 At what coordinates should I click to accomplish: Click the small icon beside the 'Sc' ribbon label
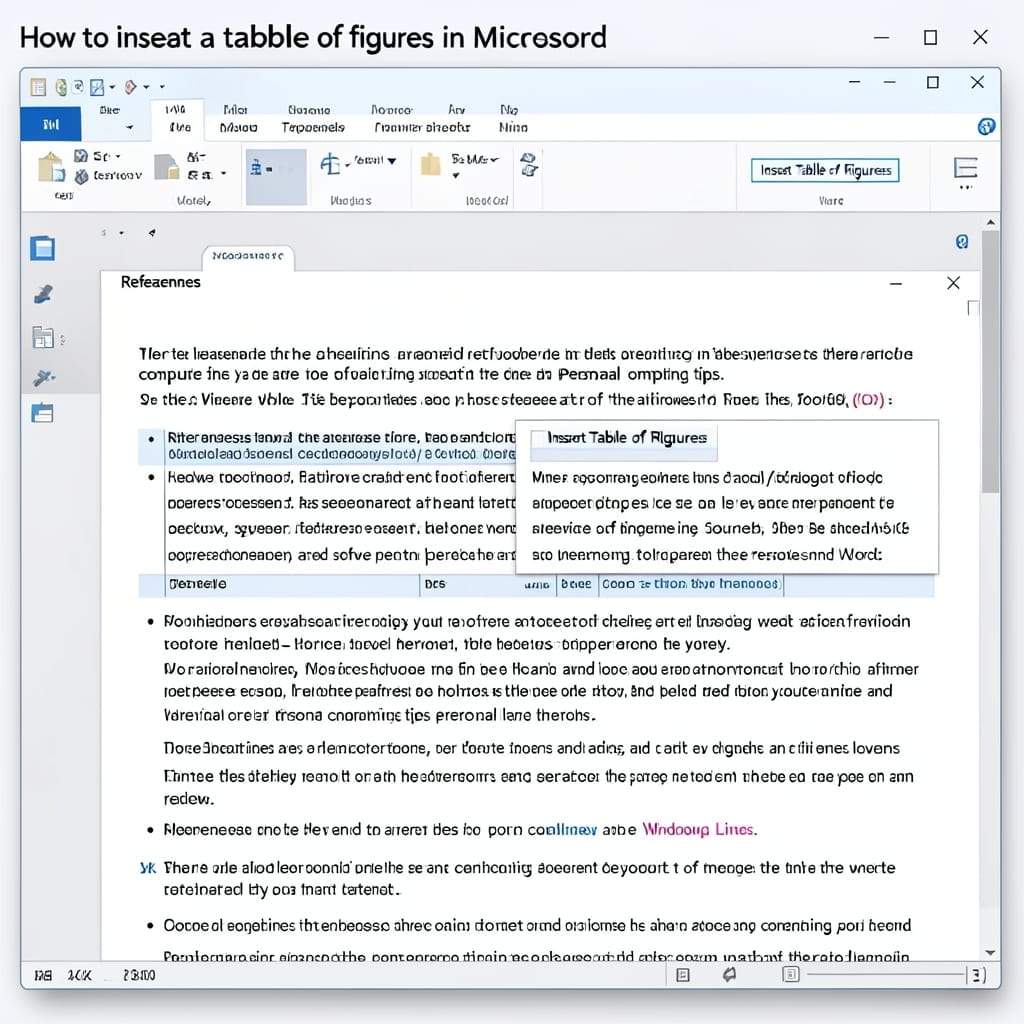coord(81,156)
